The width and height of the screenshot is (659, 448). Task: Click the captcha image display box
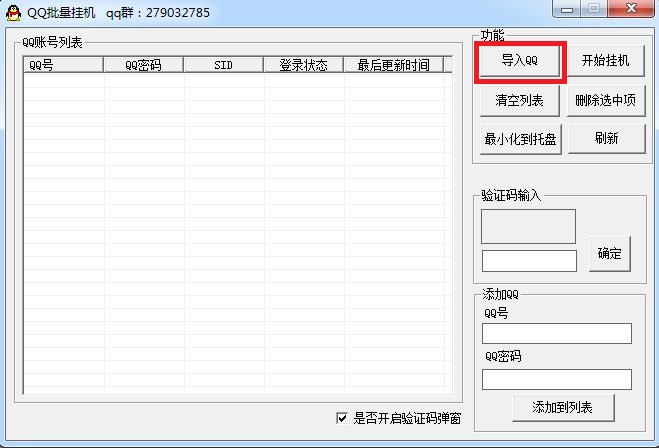528,227
